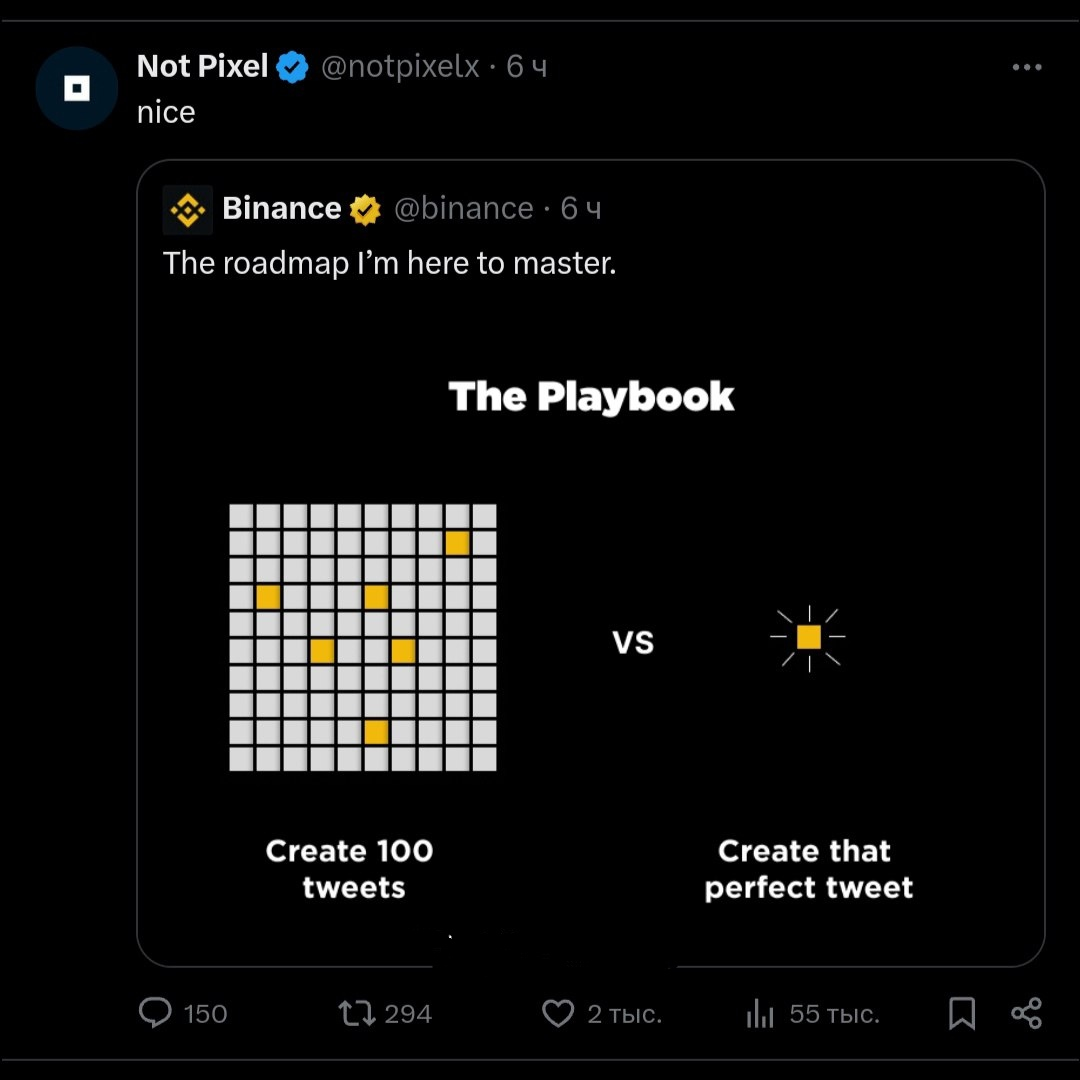View tweet analytics bar chart icon

point(761,1015)
